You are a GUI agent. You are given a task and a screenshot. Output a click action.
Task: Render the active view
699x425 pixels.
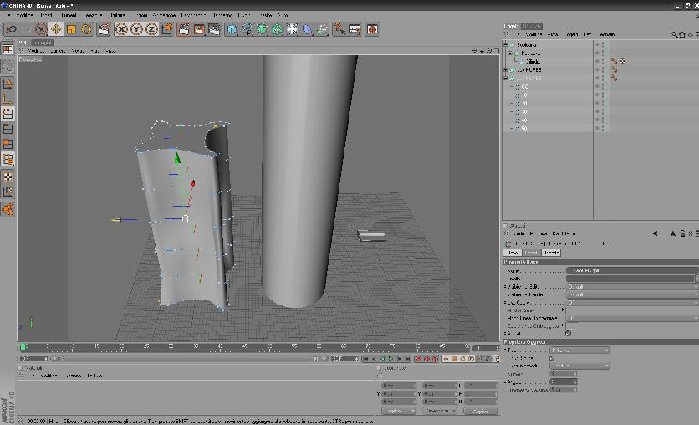coord(184,29)
